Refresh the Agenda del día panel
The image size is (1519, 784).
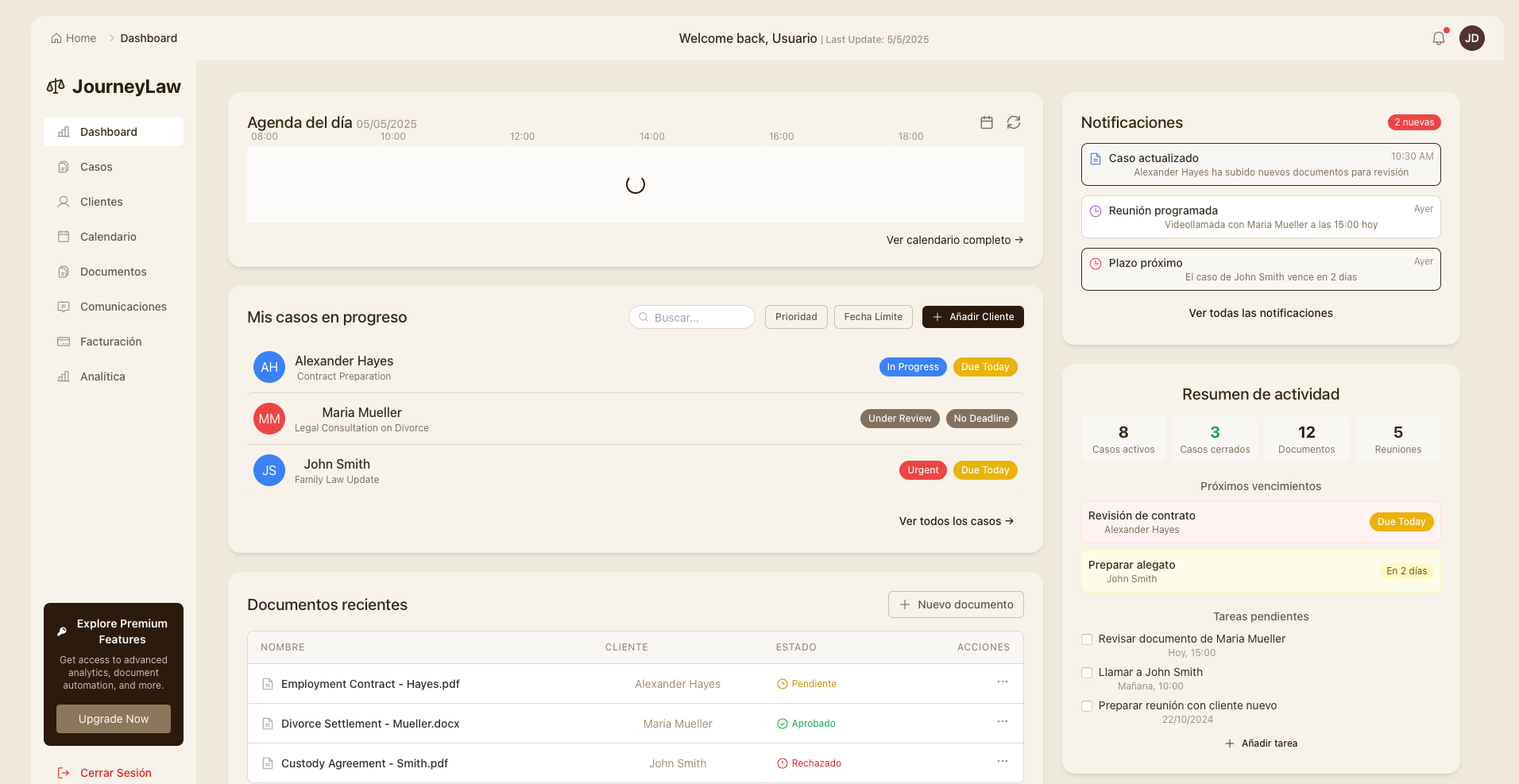tap(1014, 122)
